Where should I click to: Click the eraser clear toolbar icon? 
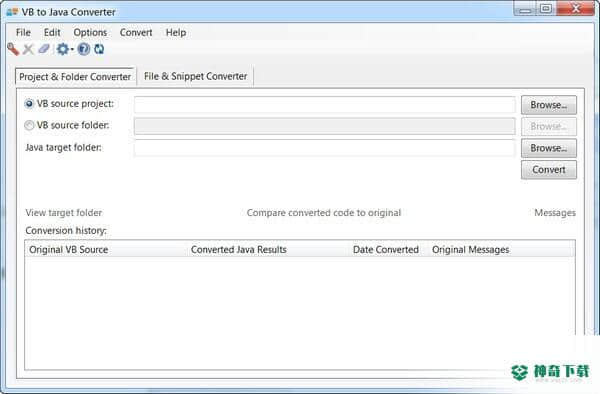44,49
